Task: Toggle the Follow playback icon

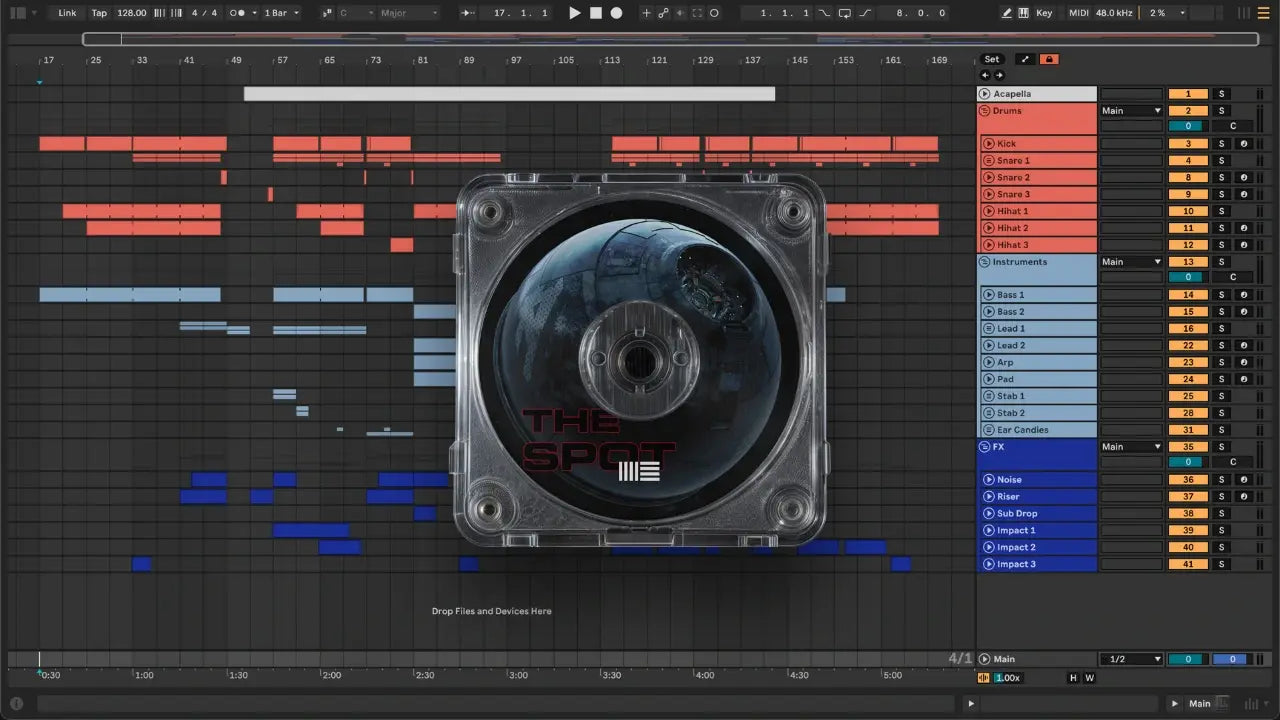Action: click(x=468, y=13)
